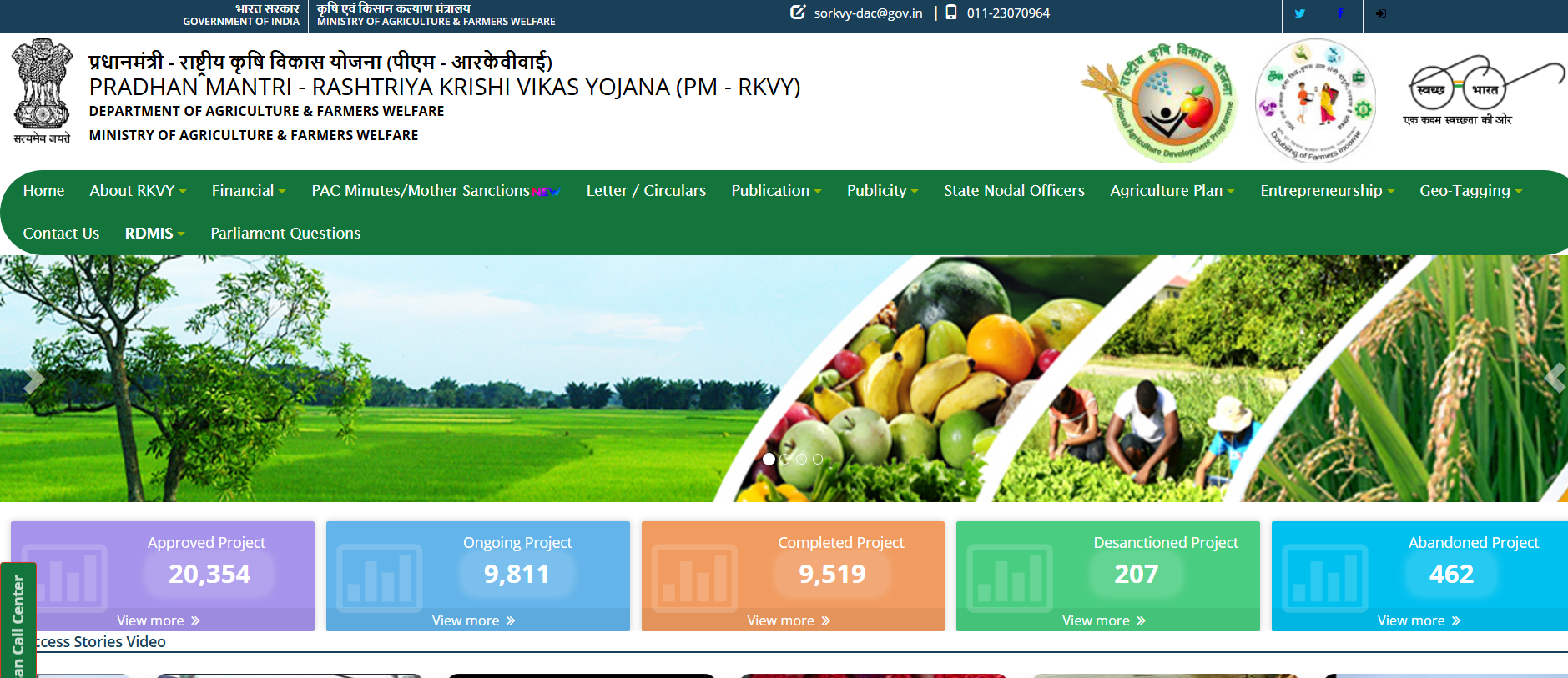
Task: Expand the Entrepreneurship dropdown menu
Action: (x=1327, y=191)
